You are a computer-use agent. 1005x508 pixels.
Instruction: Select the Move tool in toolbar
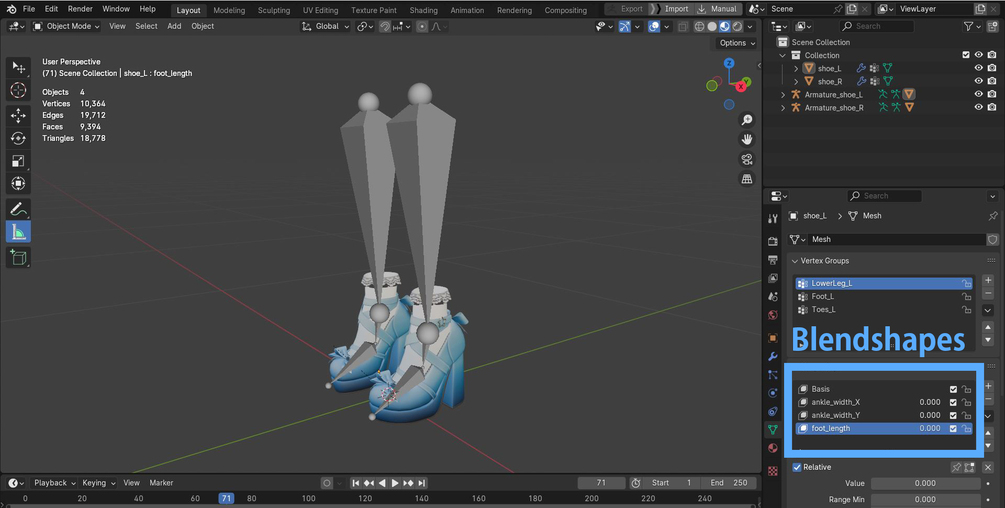(18, 115)
